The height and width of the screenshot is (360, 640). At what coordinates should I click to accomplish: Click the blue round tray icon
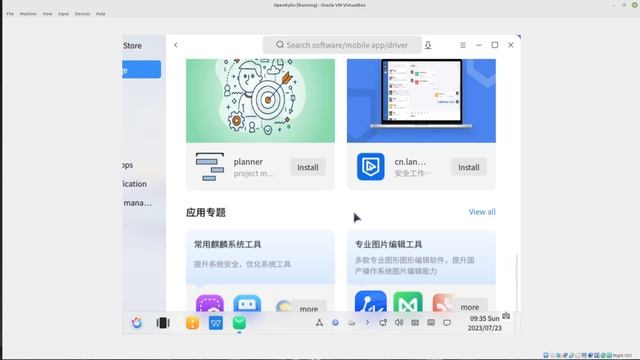(335, 322)
